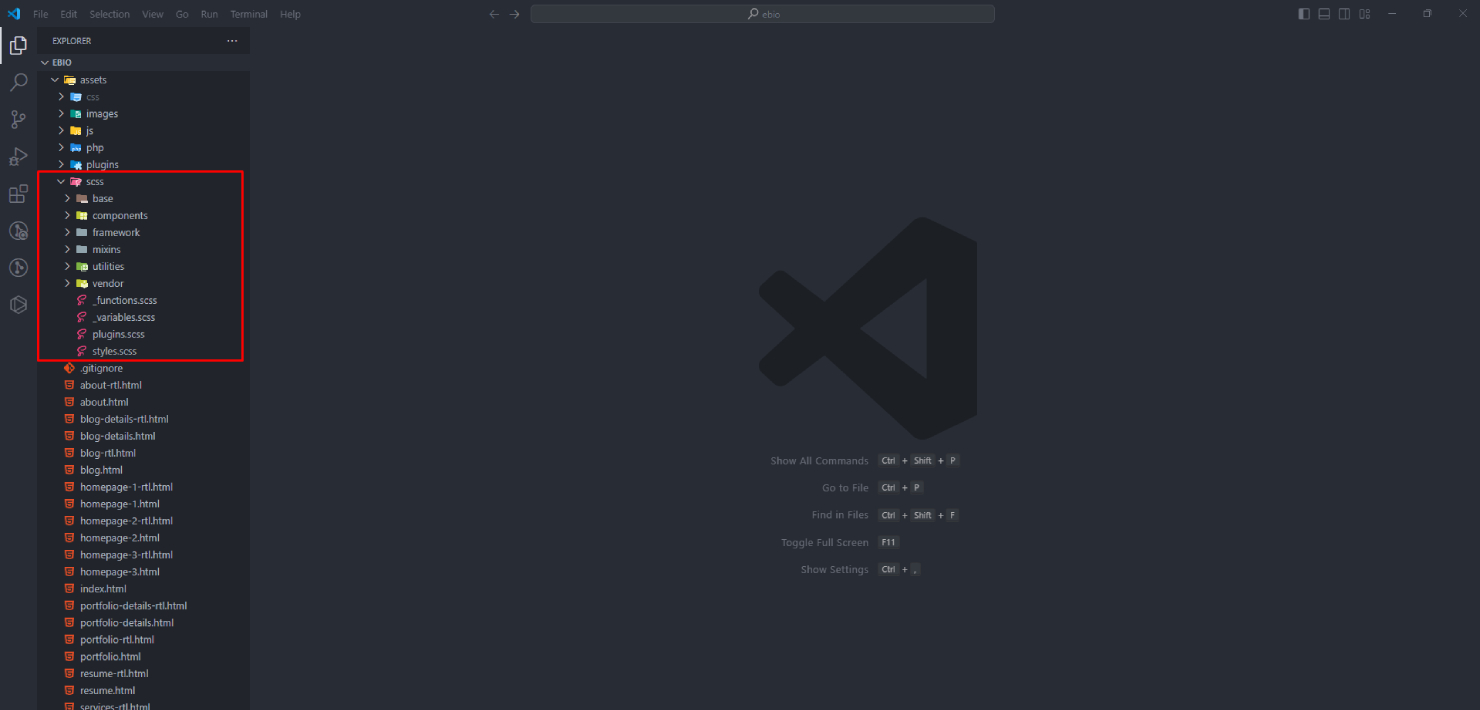The height and width of the screenshot is (710, 1480).
Task: Collapse the assets folder chevron
Action: (55, 80)
